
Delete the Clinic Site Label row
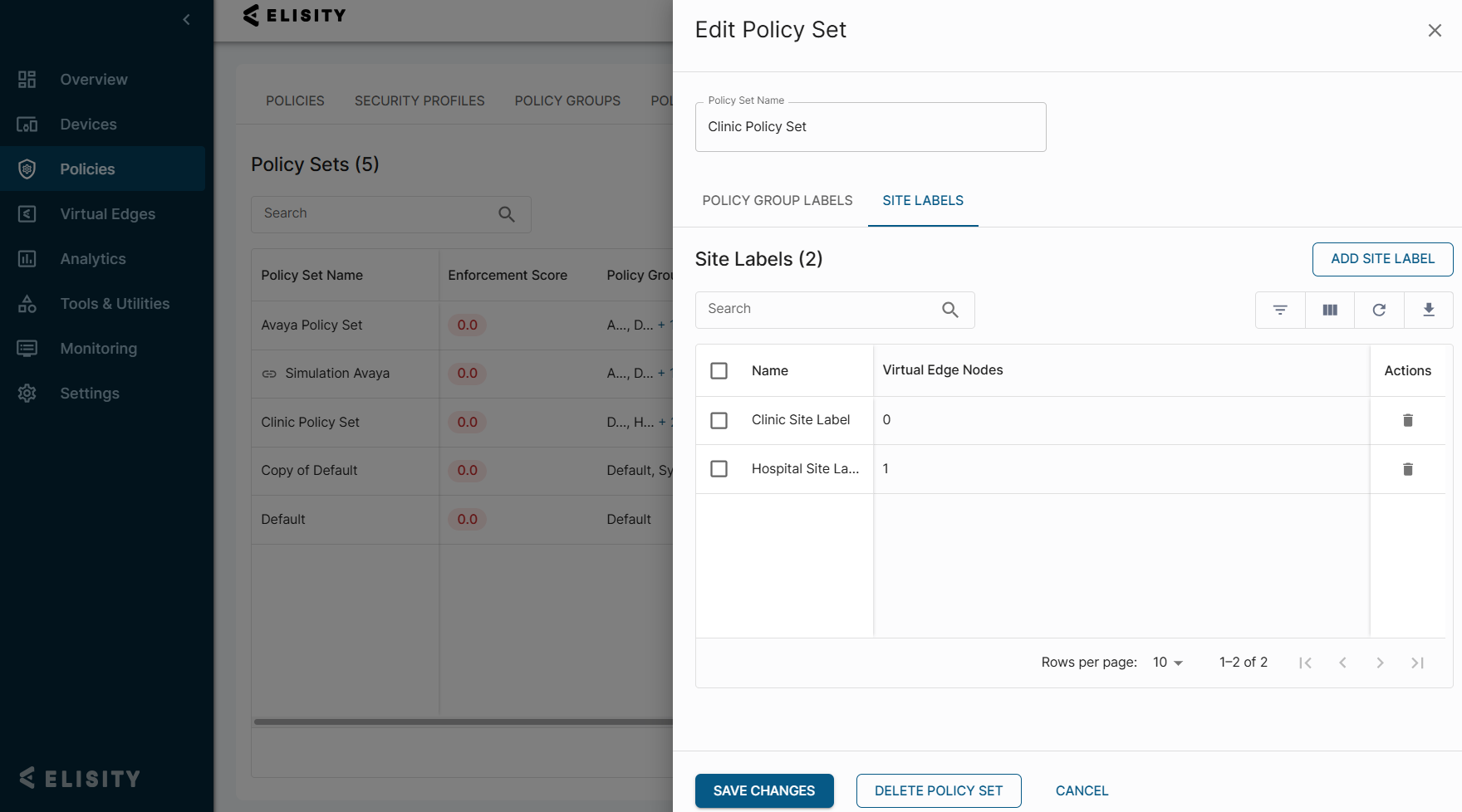[x=1407, y=420]
